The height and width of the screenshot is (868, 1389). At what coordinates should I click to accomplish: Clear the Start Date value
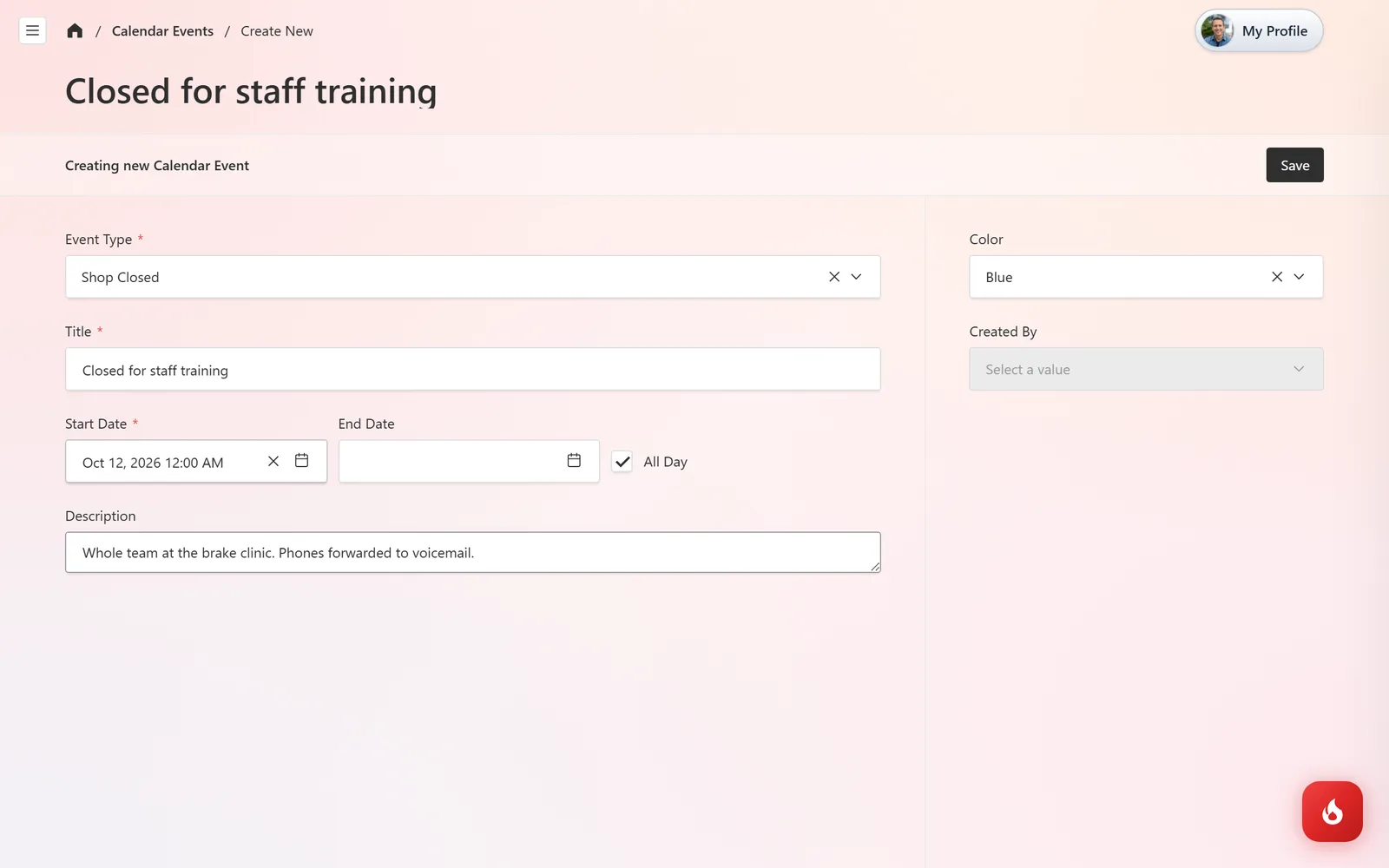click(x=273, y=461)
